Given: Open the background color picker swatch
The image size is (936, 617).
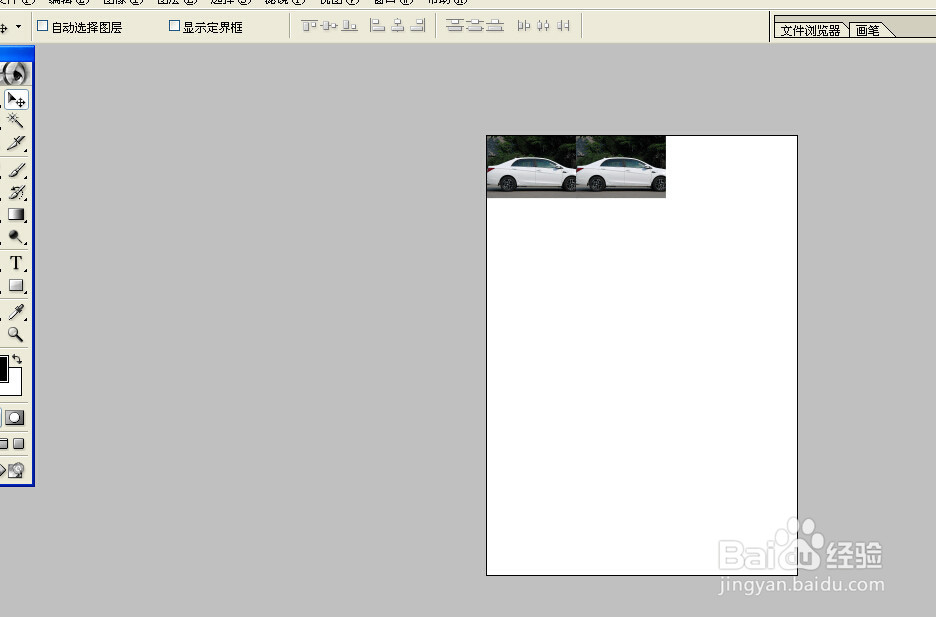Looking at the screenshot, I should pyautogui.click(x=16, y=387).
